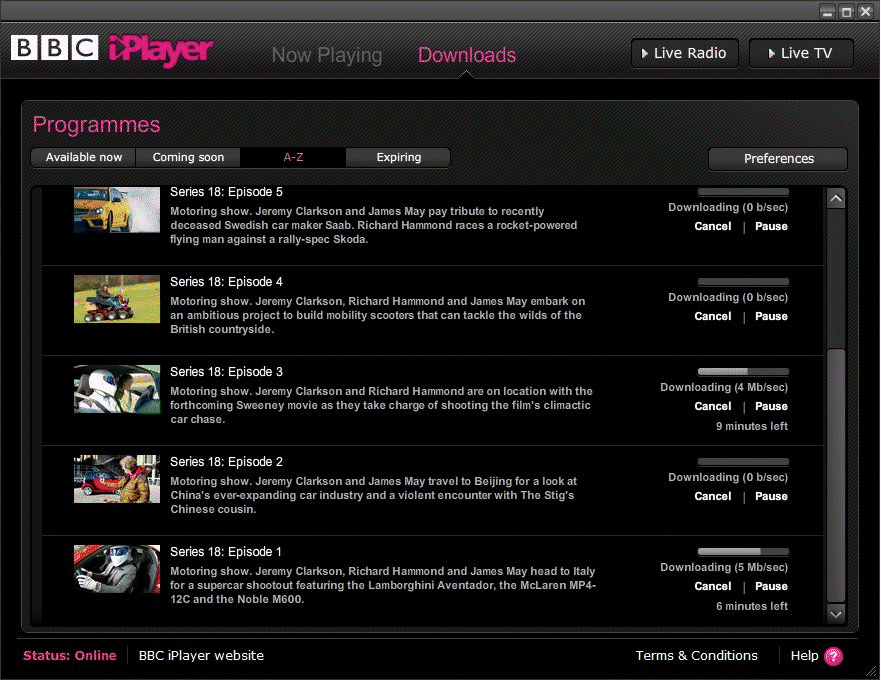Click the Episode 2 Beijing thumbnail
881x680 pixels.
(x=117, y=479)
